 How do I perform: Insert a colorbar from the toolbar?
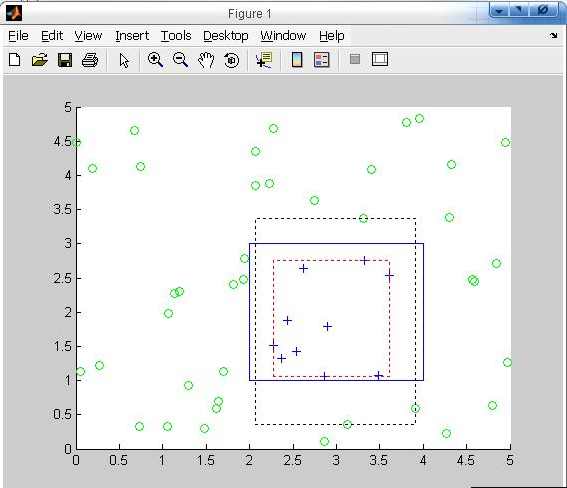point(297,60)
